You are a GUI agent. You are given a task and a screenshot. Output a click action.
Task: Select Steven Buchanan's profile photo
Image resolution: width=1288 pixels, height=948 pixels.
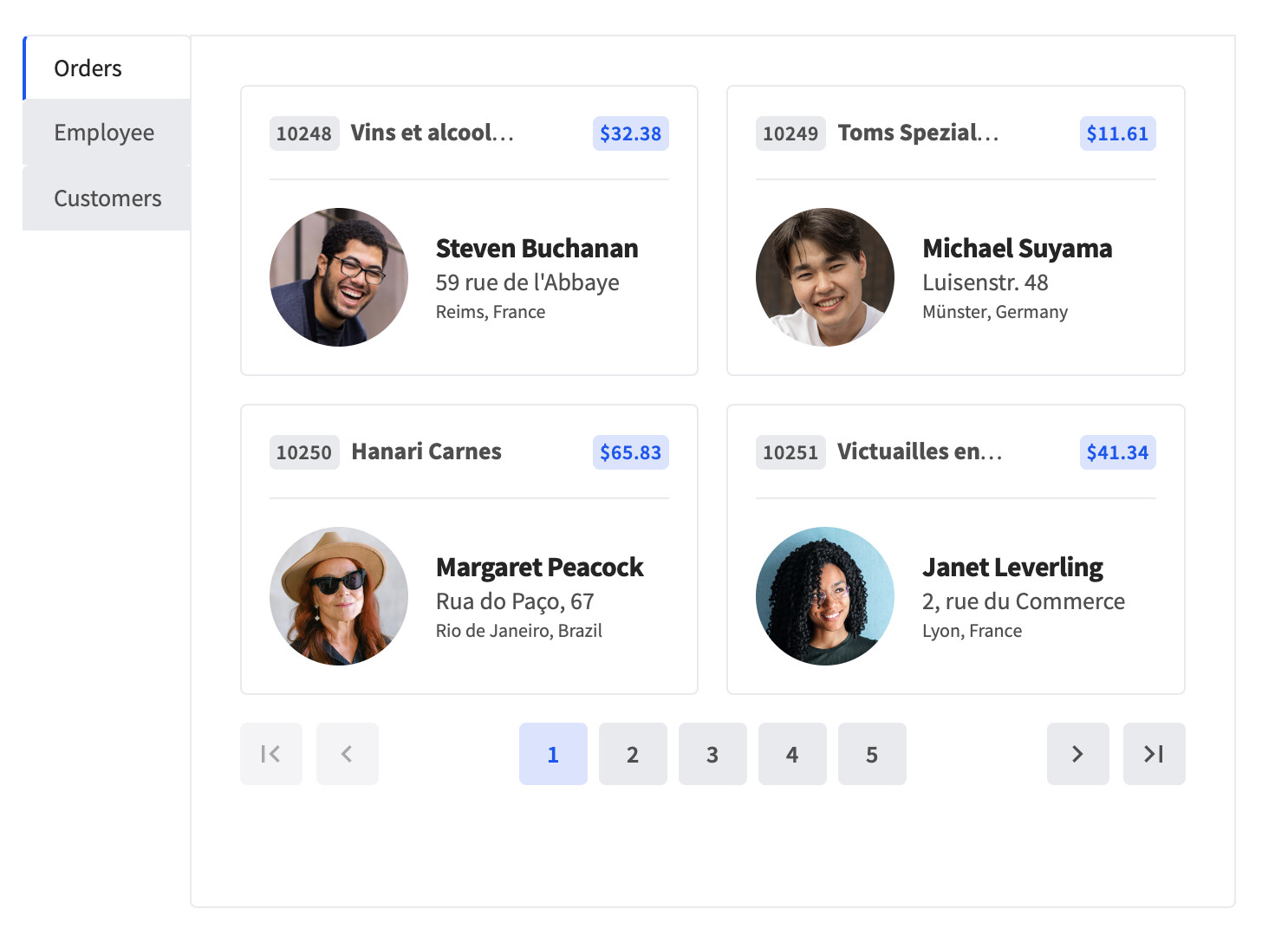339,277
